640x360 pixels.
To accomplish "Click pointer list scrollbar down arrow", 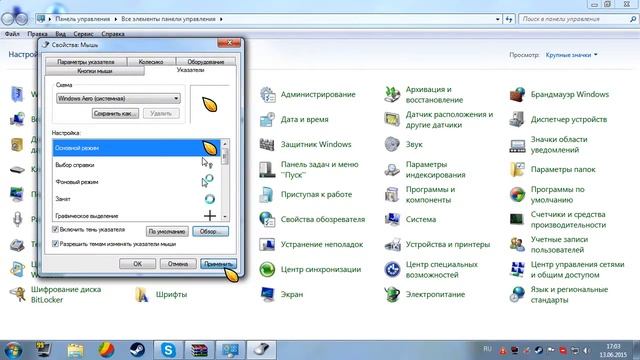I will 225,217.
